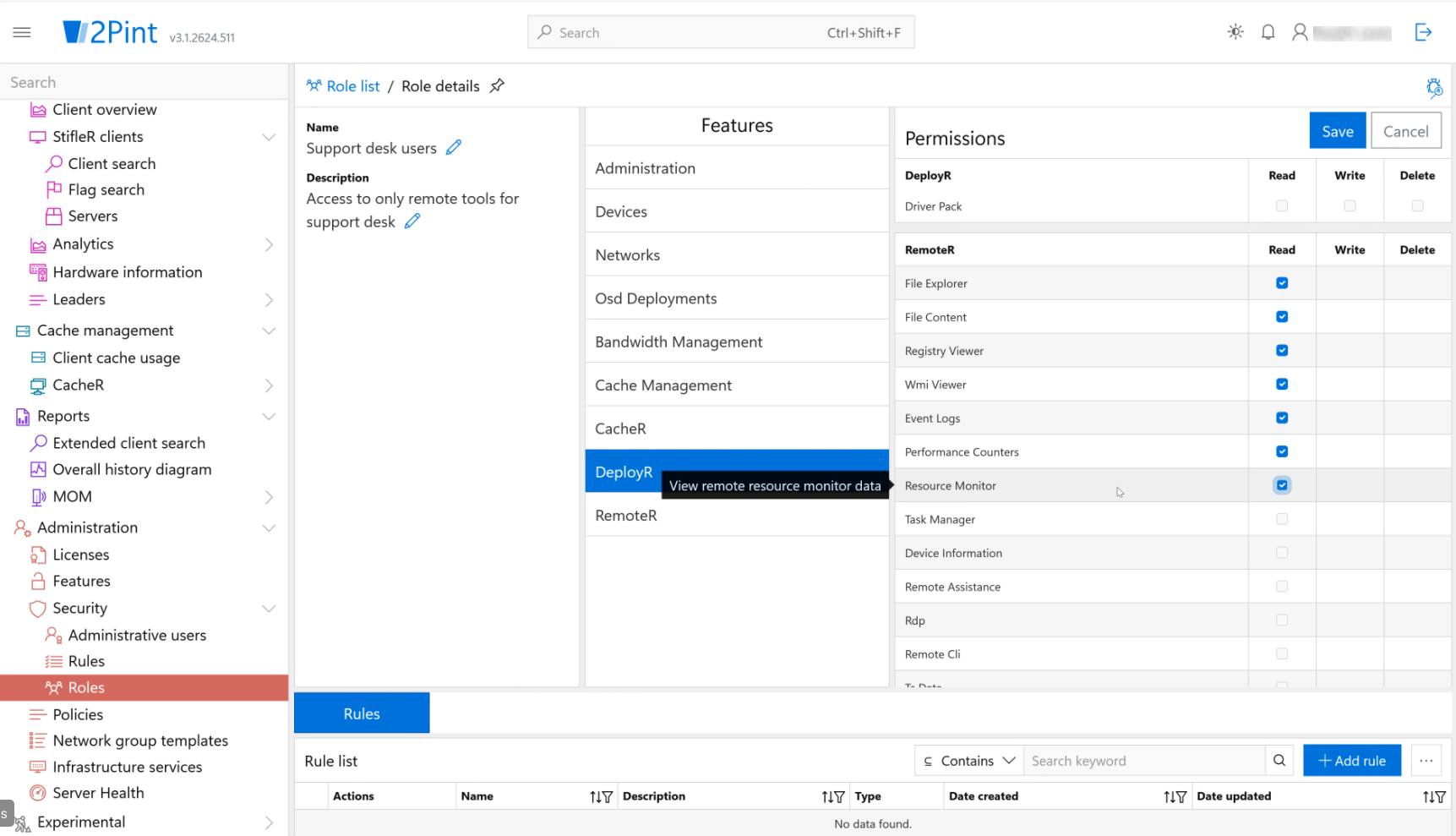Image resolution: width=1456 pixels, height=836 pixels.
Task: Uncheck File Explorer read permission
Action: click(1282, 283)
